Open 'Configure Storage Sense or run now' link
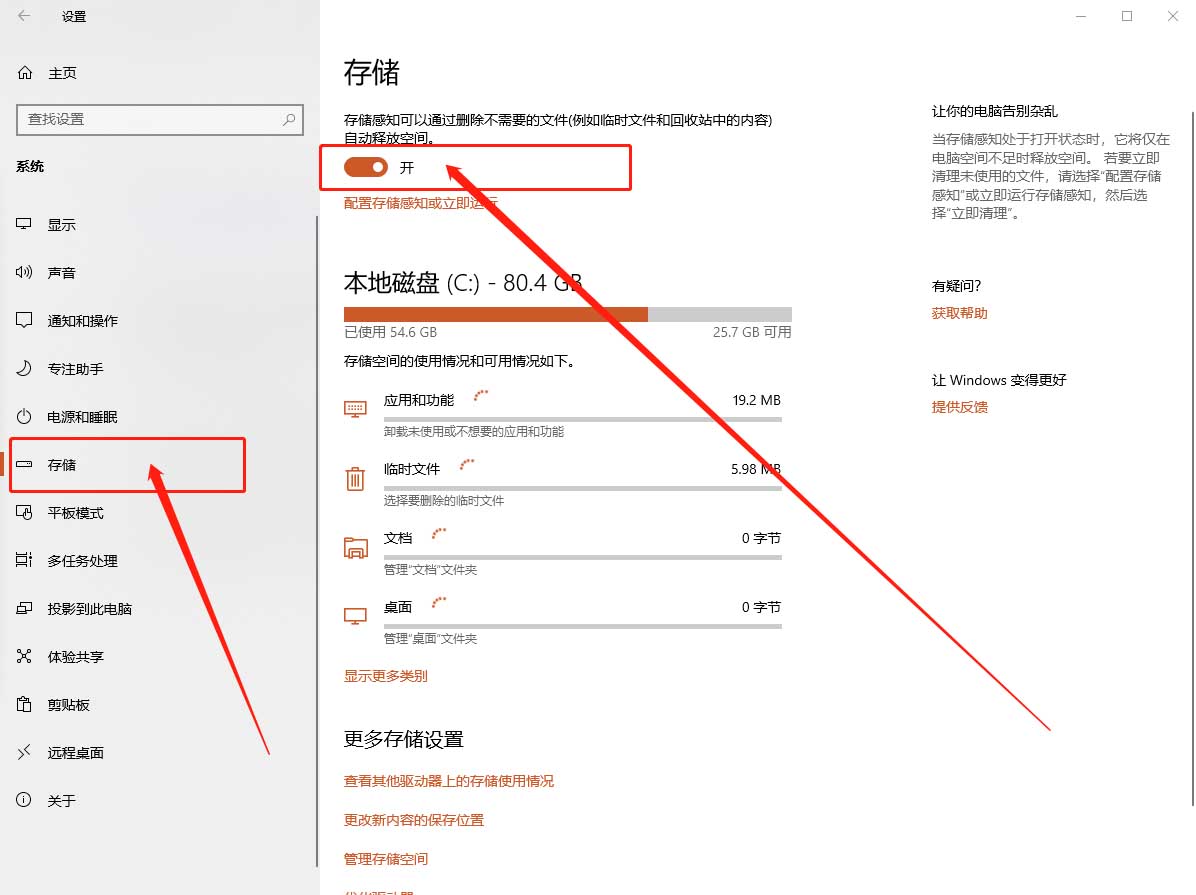Screen dimensions: 1196x895 click(x=420, y=203)
